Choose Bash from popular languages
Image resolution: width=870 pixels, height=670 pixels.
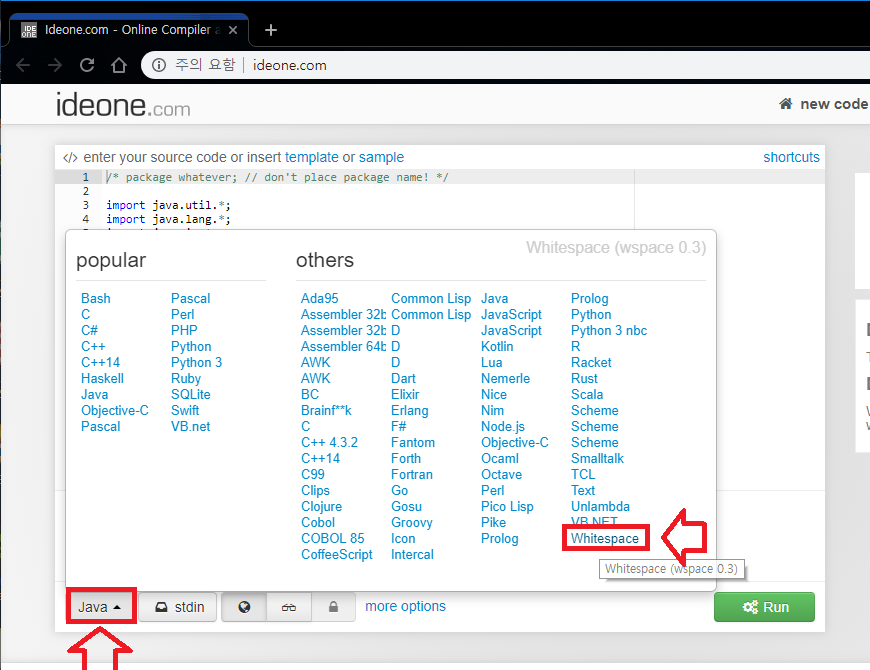coord(95,298)
